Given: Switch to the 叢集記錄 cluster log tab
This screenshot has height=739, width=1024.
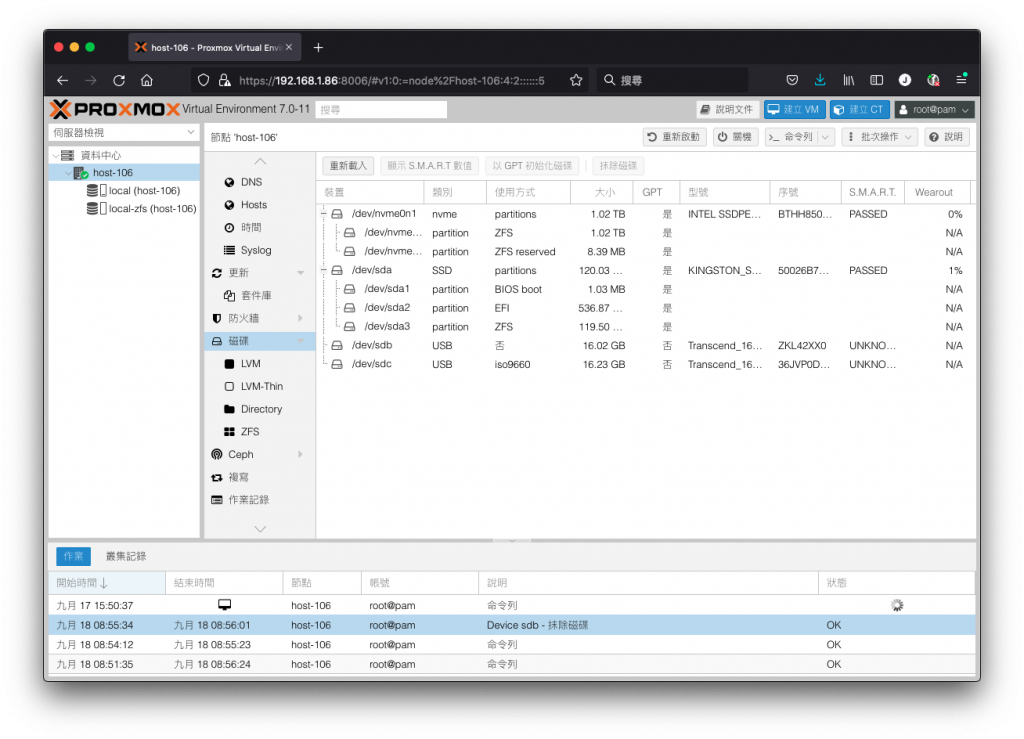Looking at the screenshot, I should pos(126,556).
